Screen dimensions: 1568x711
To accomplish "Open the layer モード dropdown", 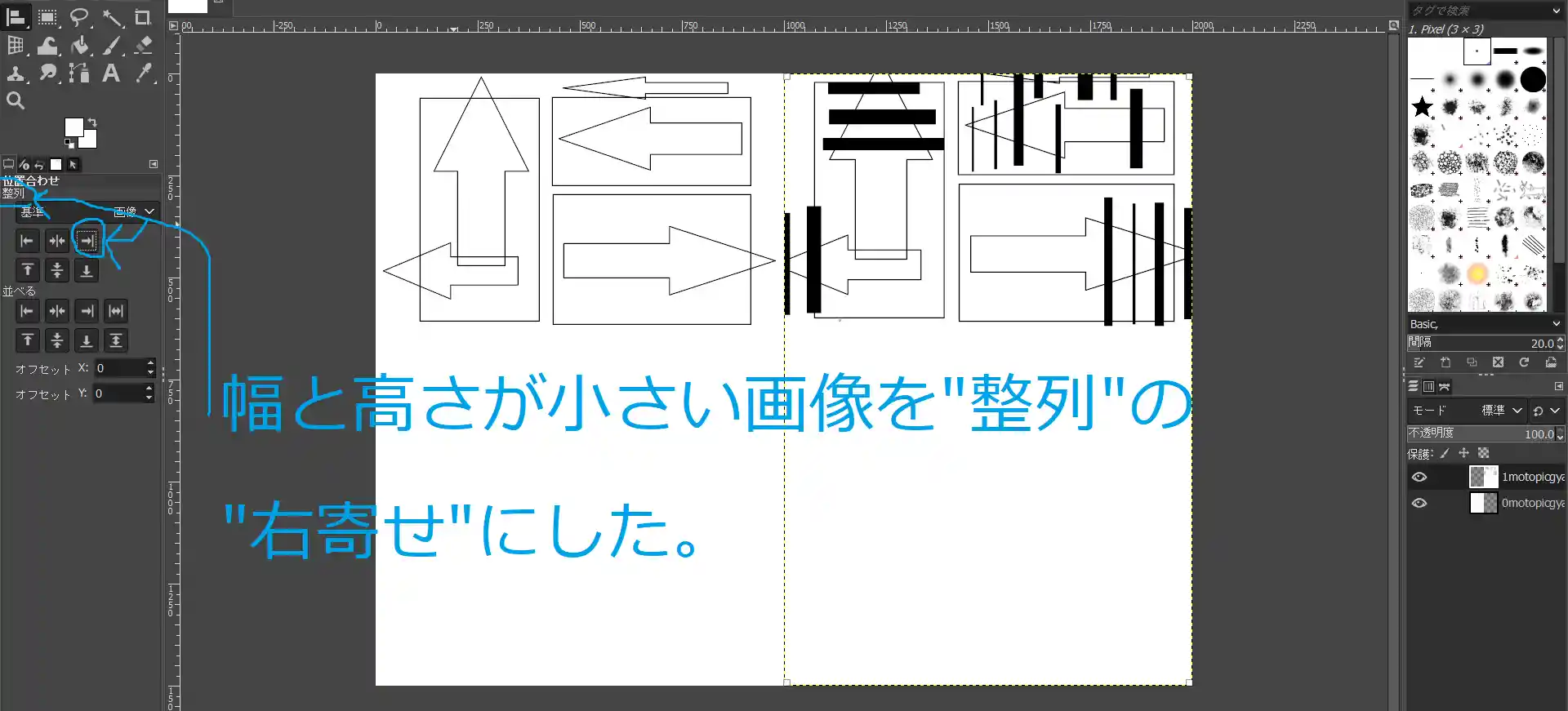I will 1502,411.
